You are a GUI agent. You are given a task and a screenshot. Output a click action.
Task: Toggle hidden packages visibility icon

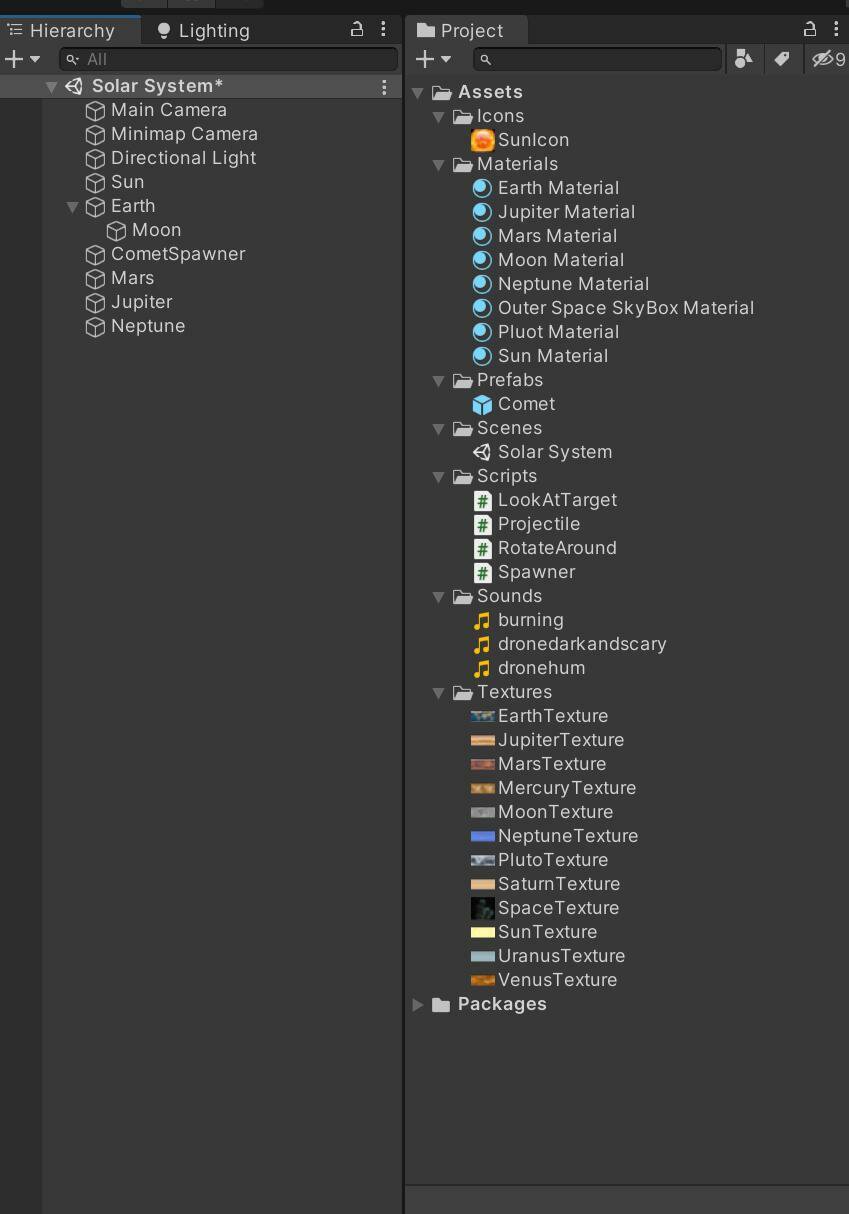click(x=829, y=59)
